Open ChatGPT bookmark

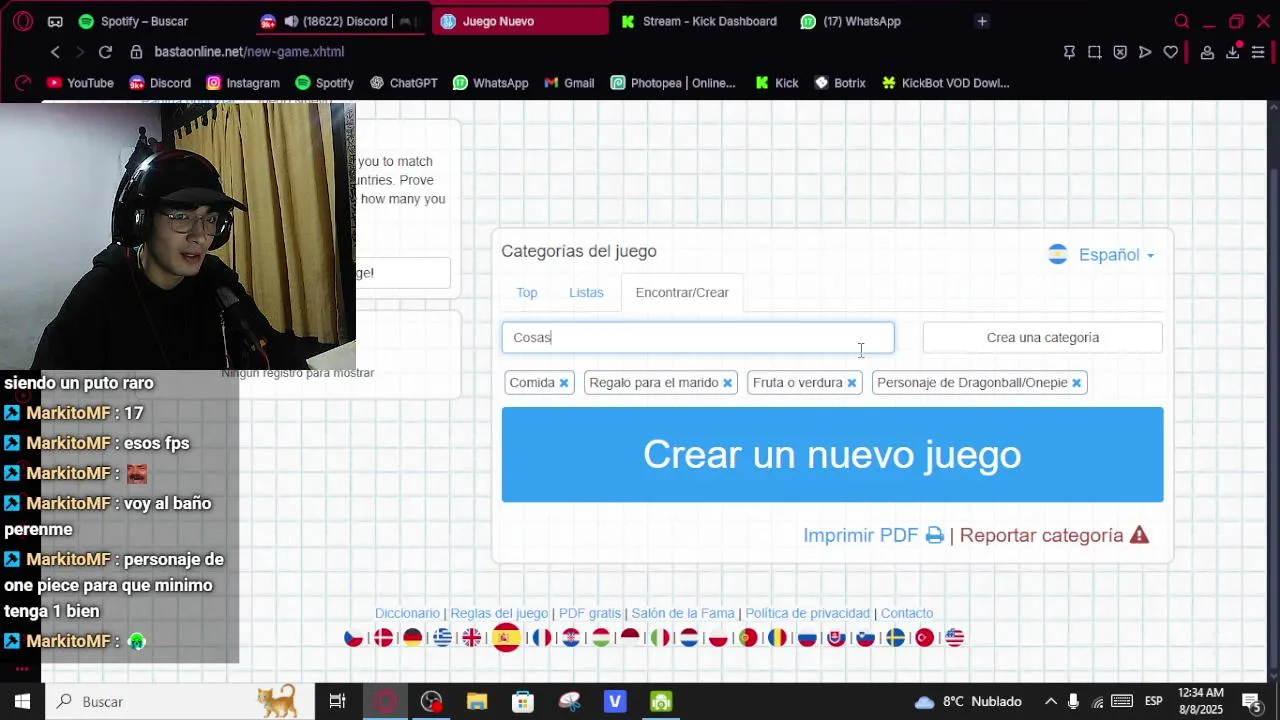pos(404,83)
